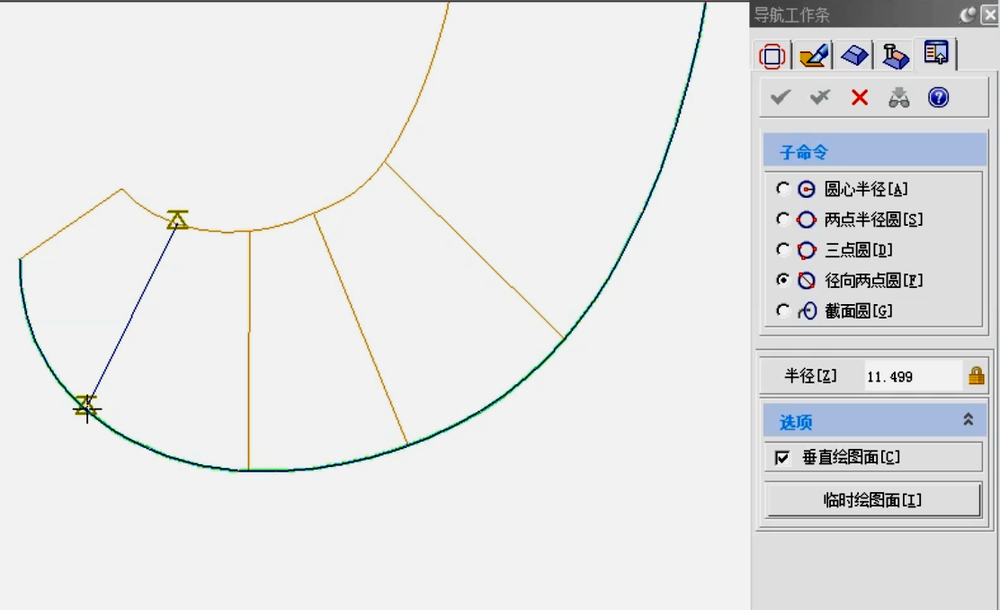Select the 三点圆[D] radio option
Screen dimensions: 1000x610
point(783,249)
